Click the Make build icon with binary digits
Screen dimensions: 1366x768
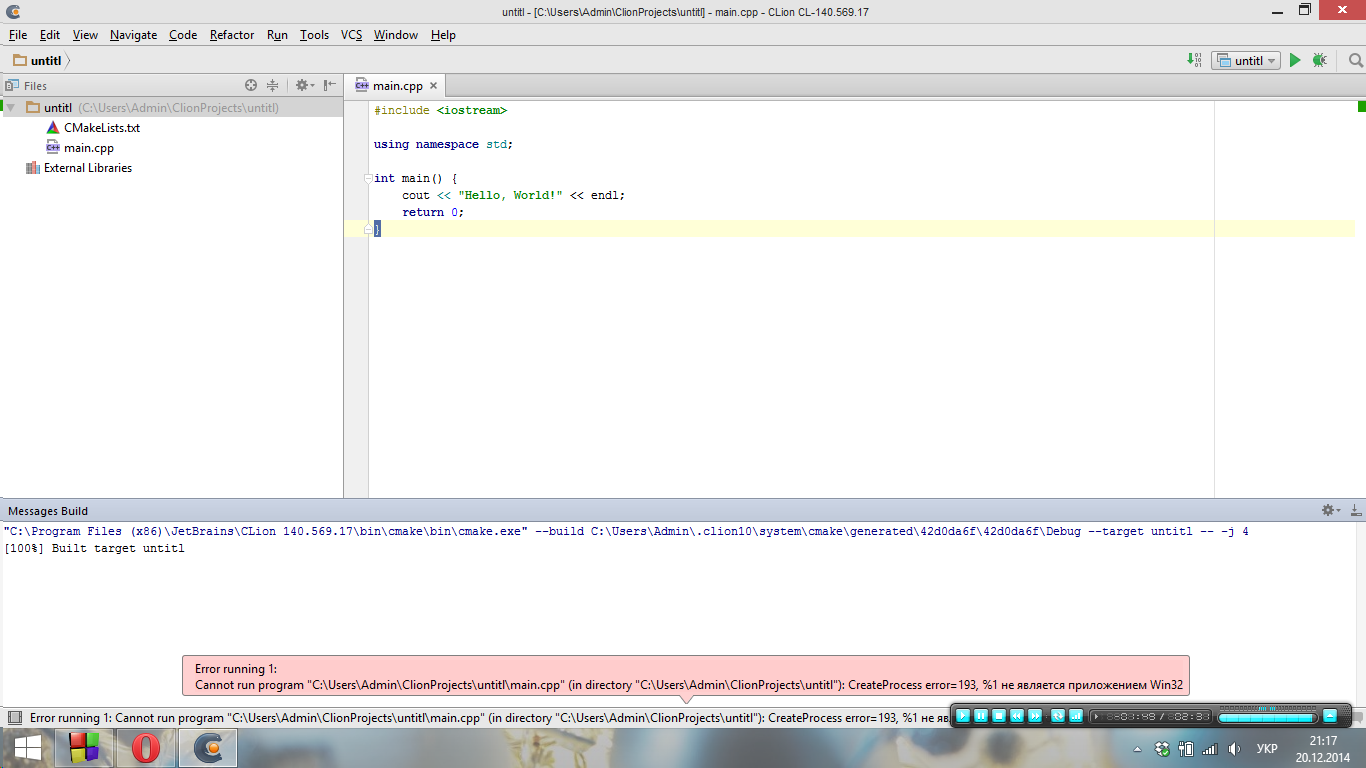pos(1195,61)
